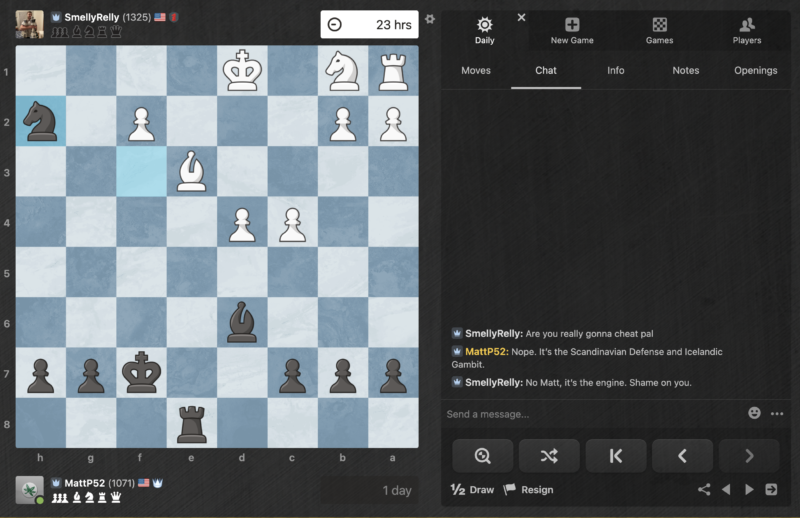Click the red badge next to SmellyRelly
The height and width of the screenshot is (518, 800).
tap(173, 17)
